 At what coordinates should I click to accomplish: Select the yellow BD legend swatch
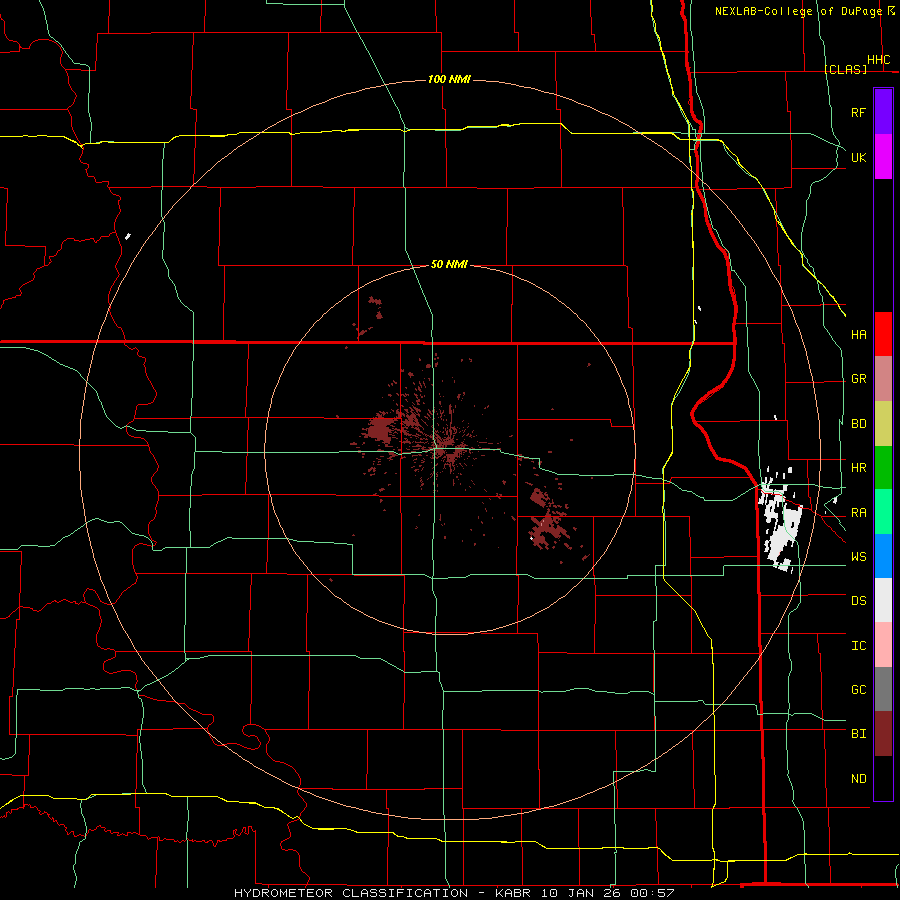tap(883, 423)
